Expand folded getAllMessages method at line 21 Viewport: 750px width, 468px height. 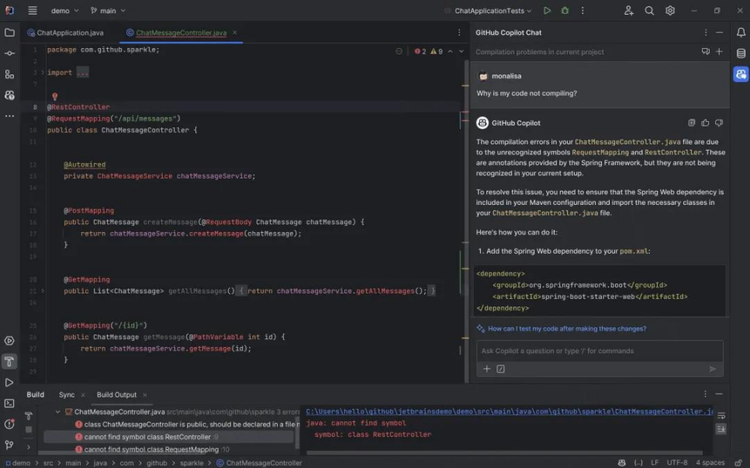click(x=42, y=290)
